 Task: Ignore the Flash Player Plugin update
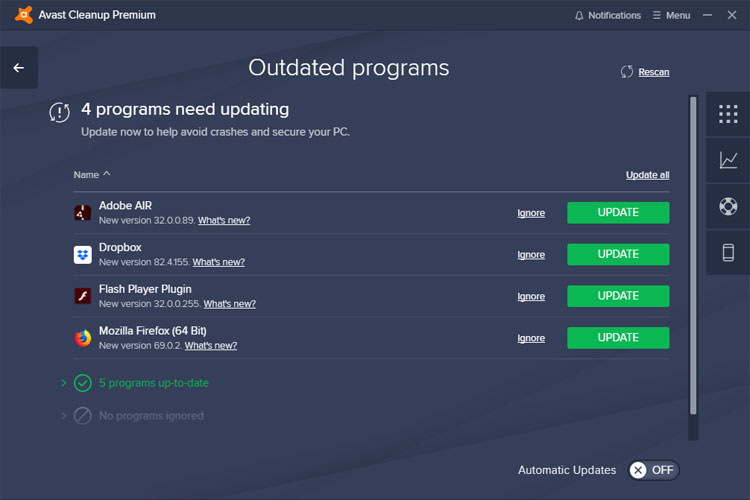pos(531,296)
